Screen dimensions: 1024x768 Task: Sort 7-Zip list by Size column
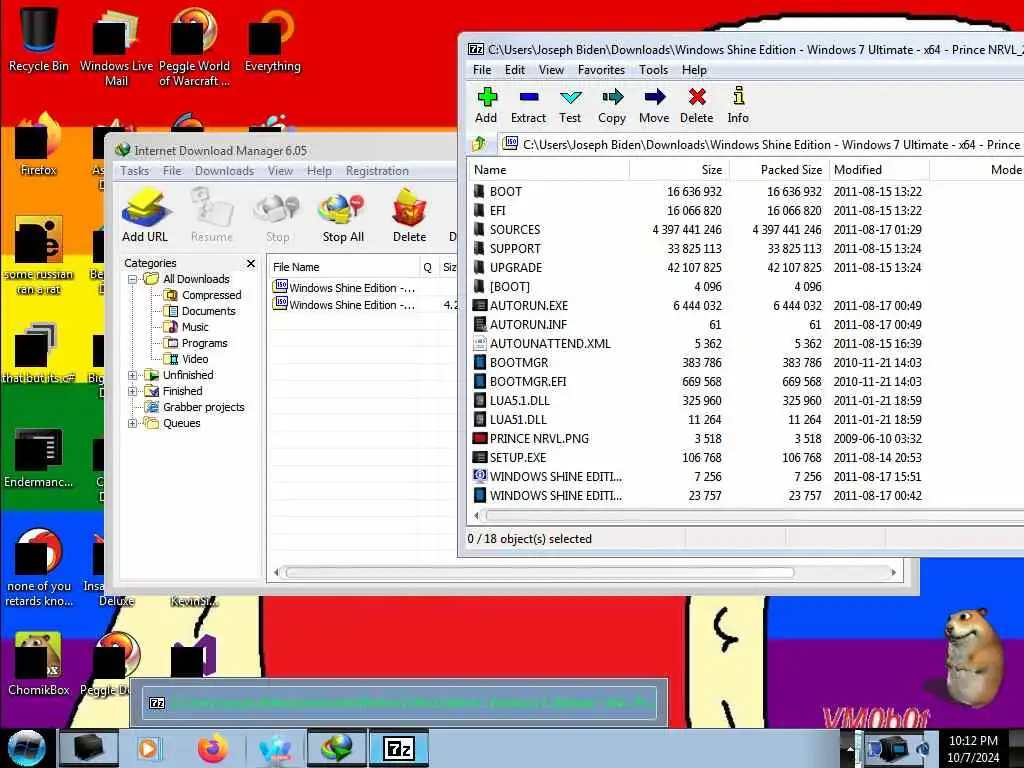(679, 170)
